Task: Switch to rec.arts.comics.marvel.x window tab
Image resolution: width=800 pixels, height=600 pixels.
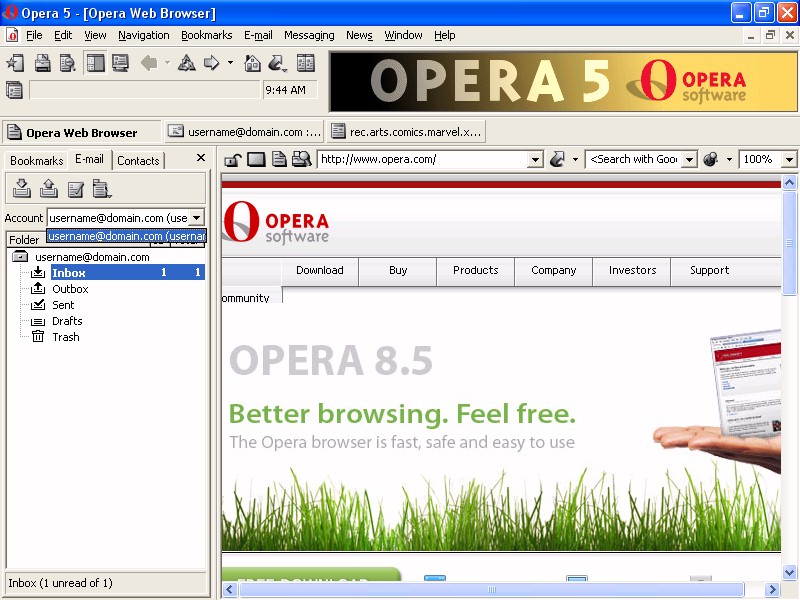Action: click(406, 132)
